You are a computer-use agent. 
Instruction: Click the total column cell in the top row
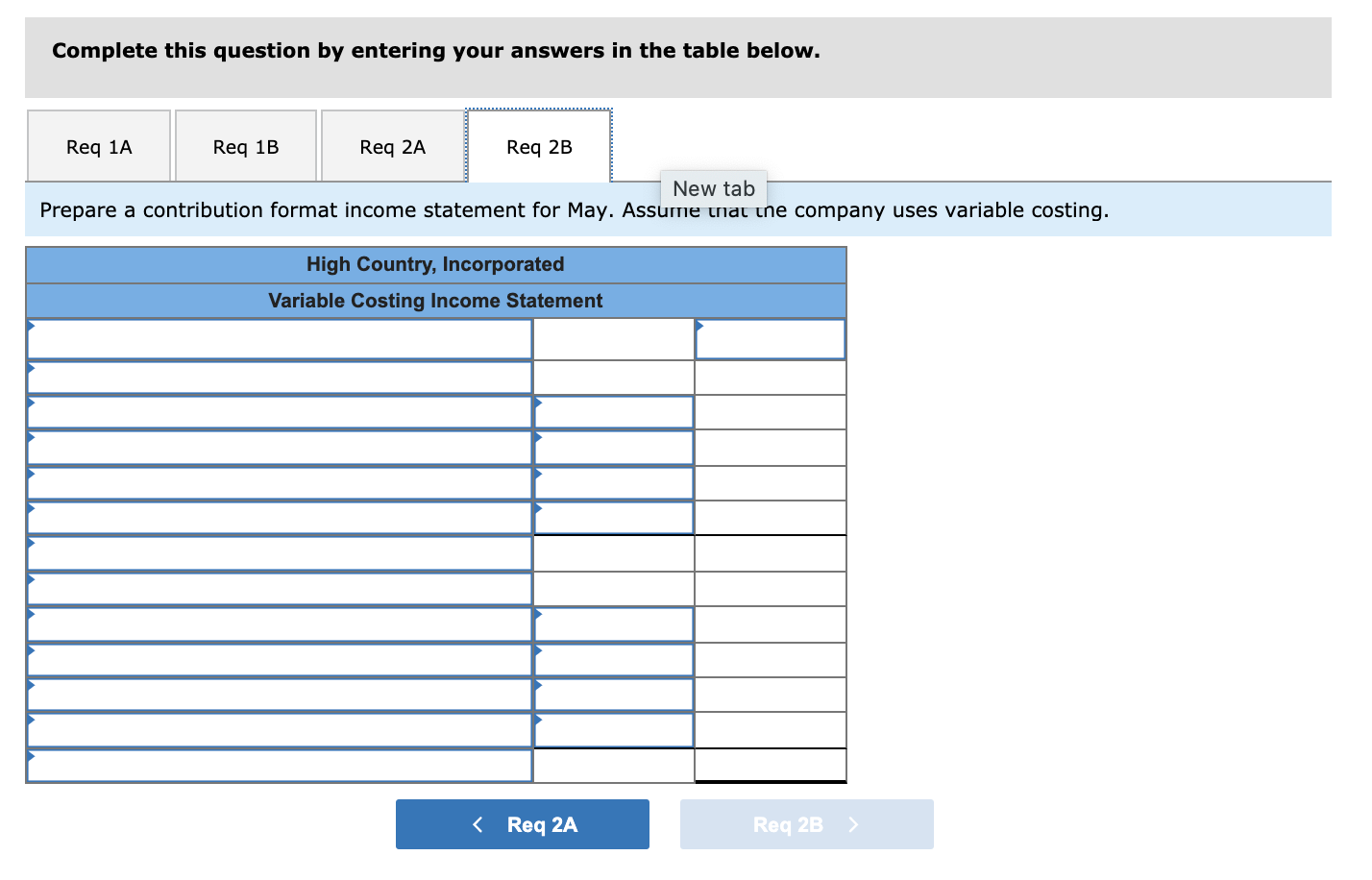pos(770,338)
